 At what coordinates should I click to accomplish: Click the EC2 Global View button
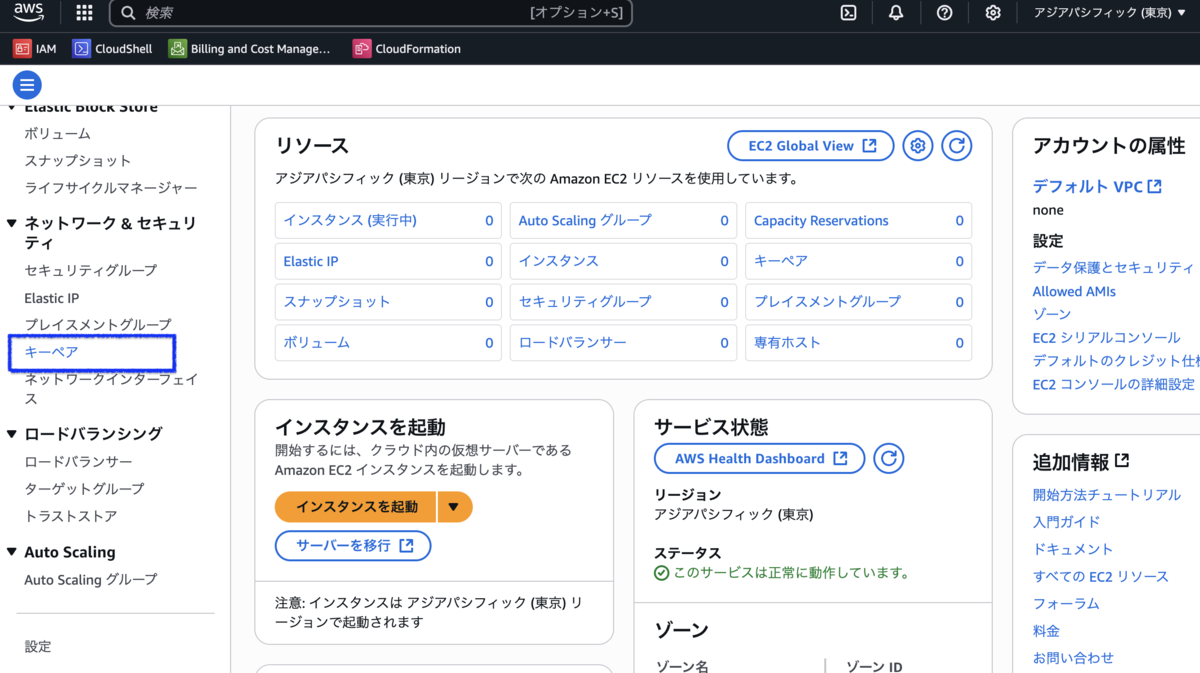[809, 146]
